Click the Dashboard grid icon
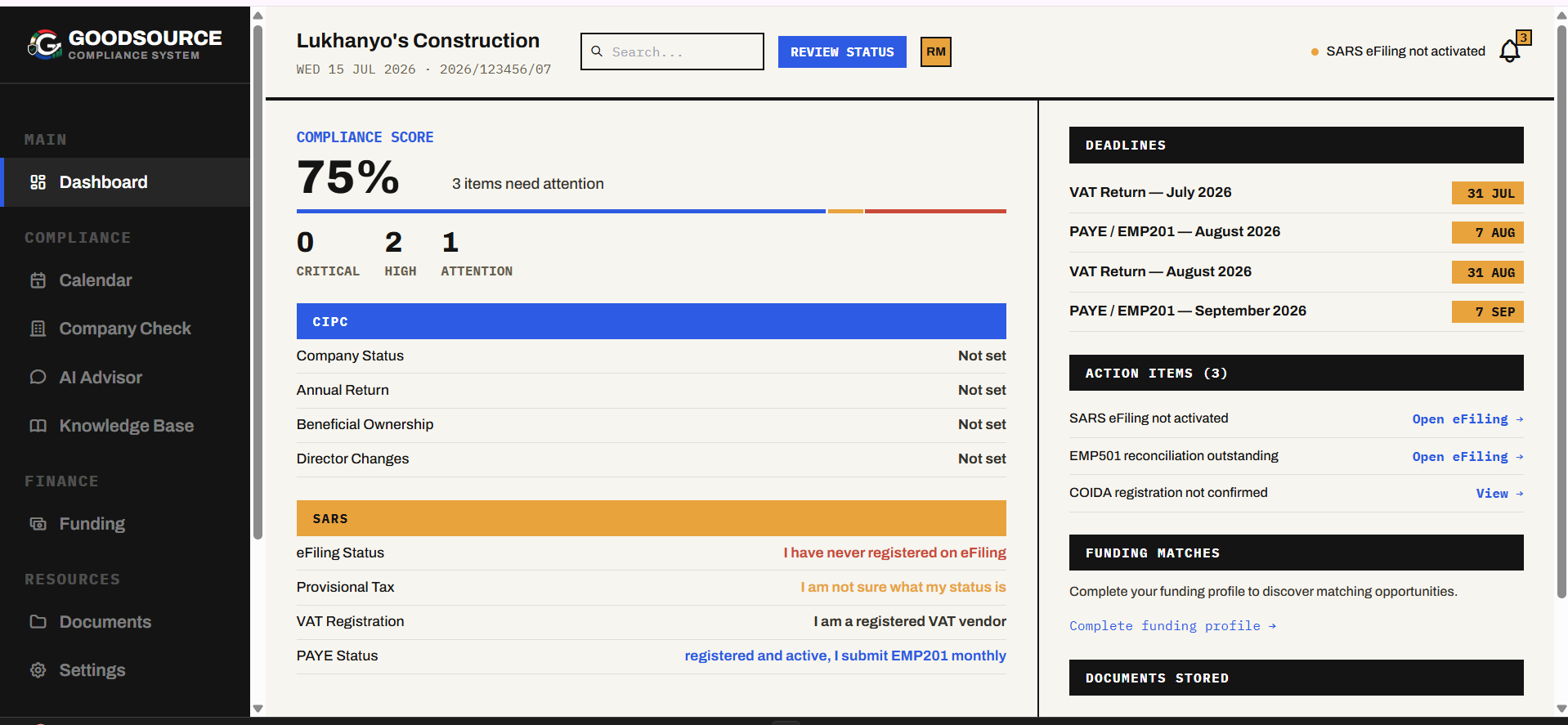This screenshot has width=1568, height=725. click(x=38, y=182)
